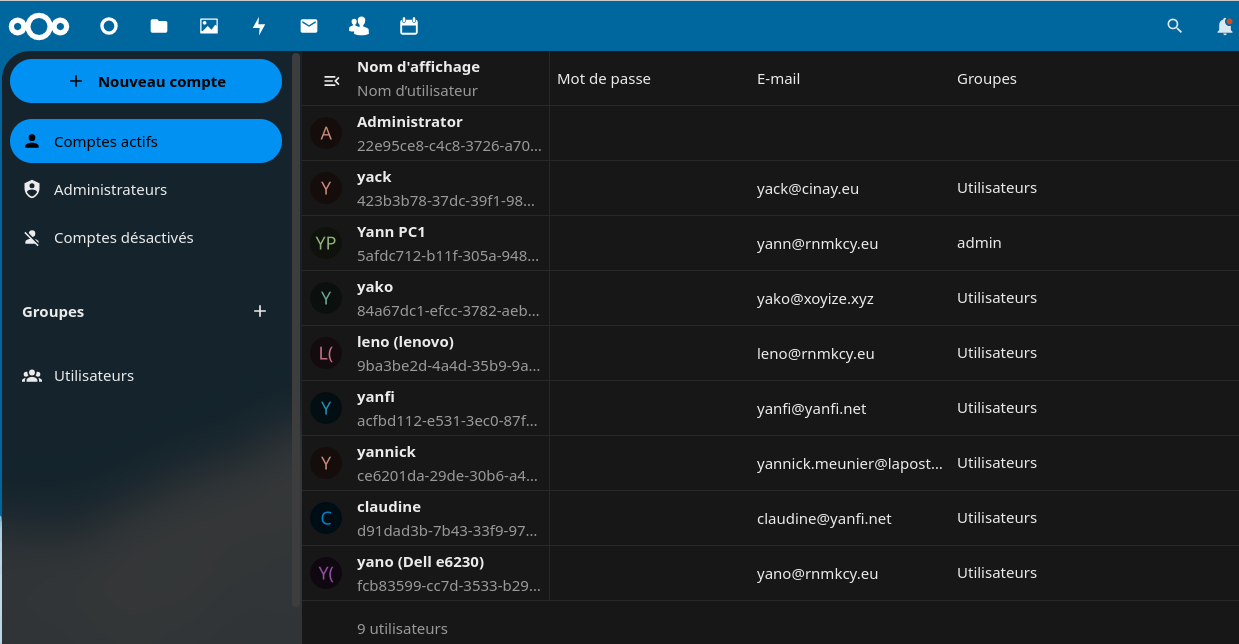Image resolution: width=1239 pixels, height=644 pixels.
Task: Open the Mail envelope icon
Action: (309, 26)
